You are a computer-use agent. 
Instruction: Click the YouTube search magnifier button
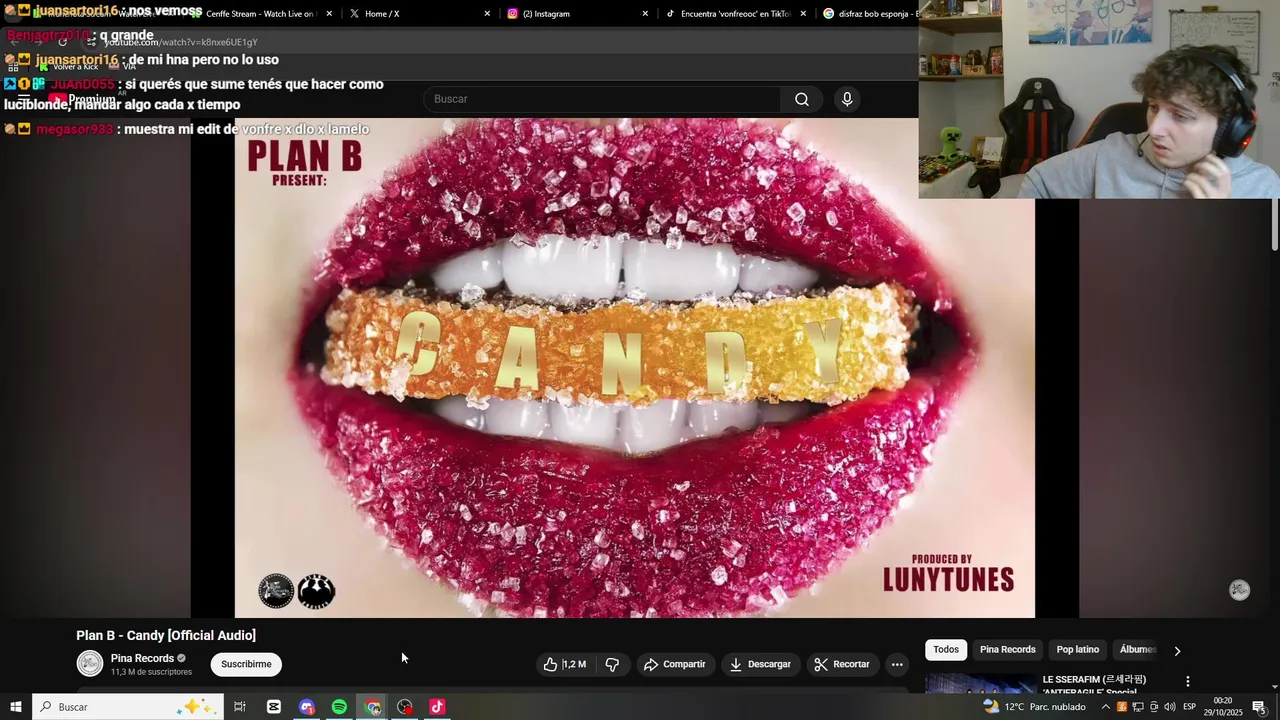coord(801,99)
